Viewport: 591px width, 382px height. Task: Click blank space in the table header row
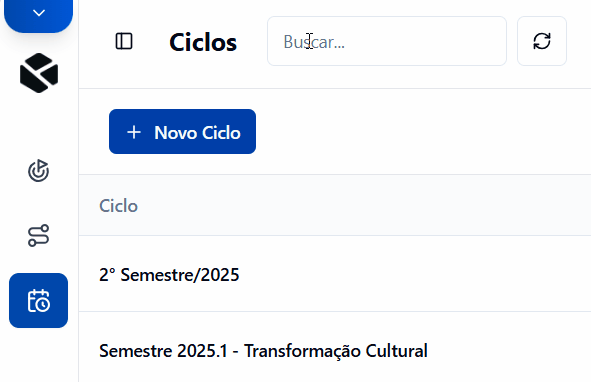[362, 206]
